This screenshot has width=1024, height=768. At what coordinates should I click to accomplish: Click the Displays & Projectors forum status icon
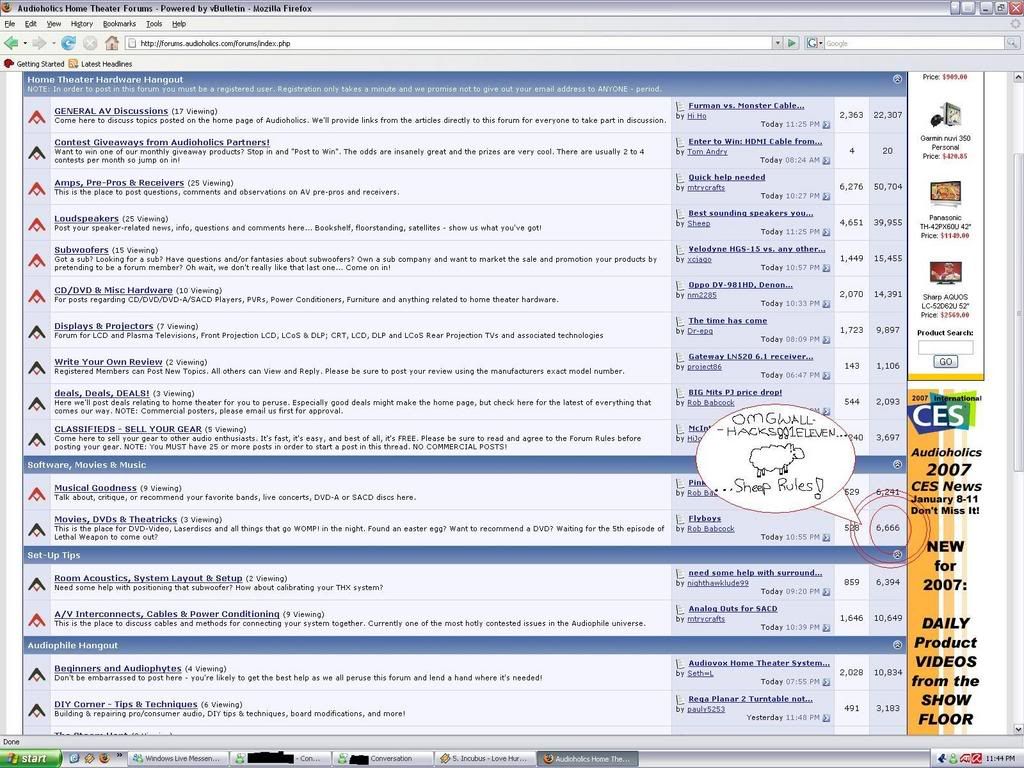coord(37,332)
